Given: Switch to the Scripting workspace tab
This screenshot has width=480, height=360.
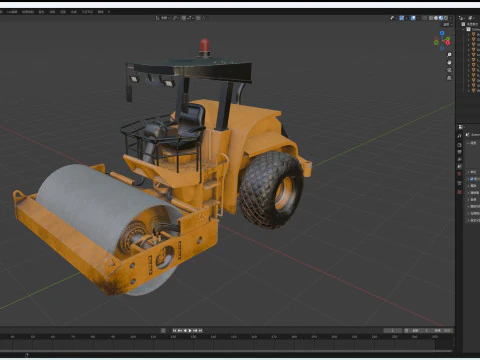Looking at the screenshot, I should tap(100, 12).
